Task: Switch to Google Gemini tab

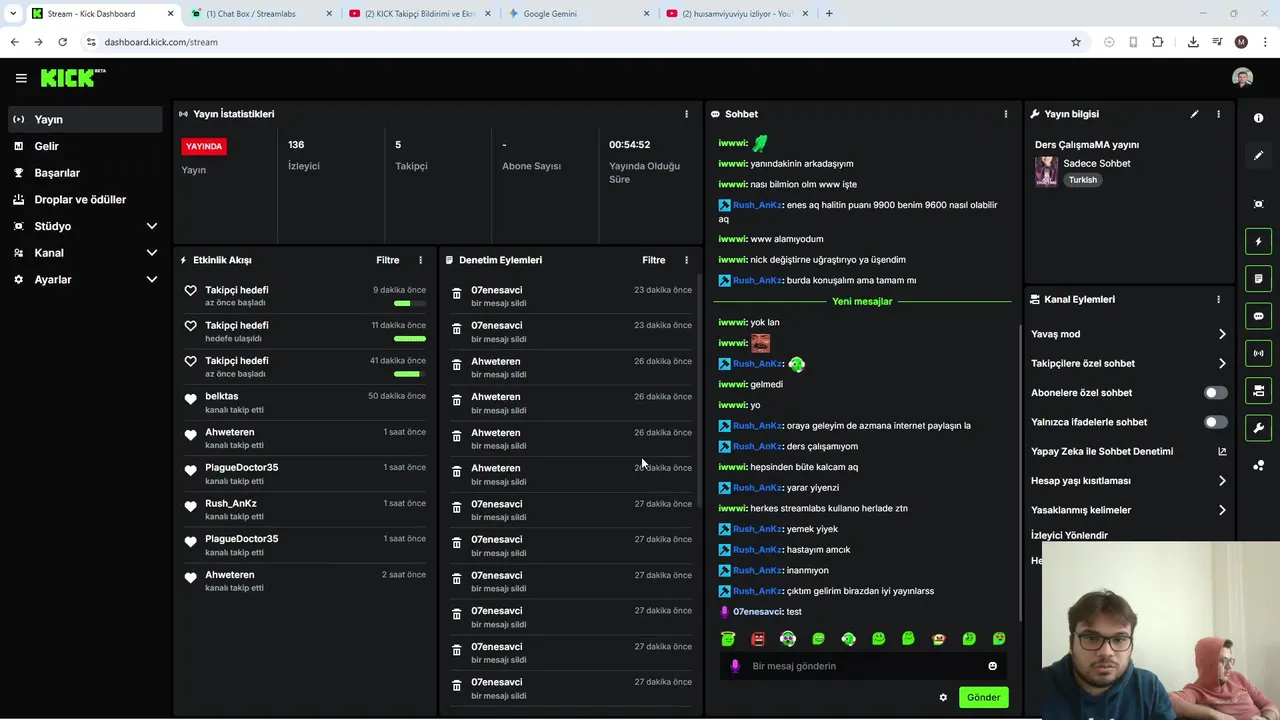Action: click(580, 14)
